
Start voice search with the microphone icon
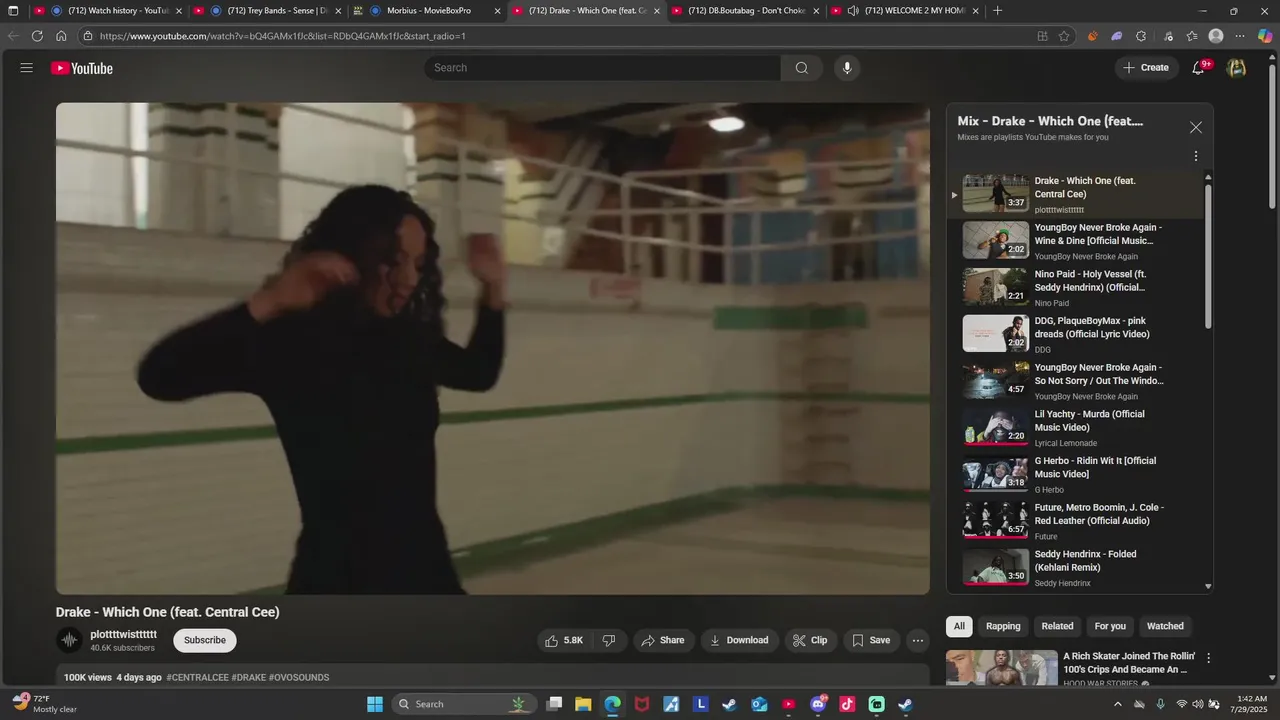coord(847,68)
